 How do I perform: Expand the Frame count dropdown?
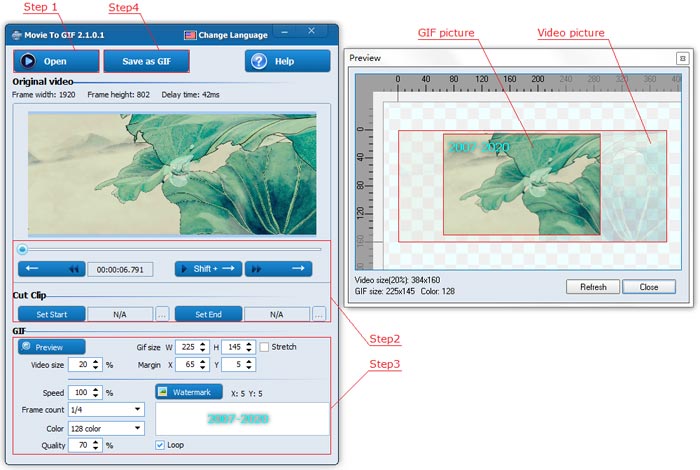(136, 409)
